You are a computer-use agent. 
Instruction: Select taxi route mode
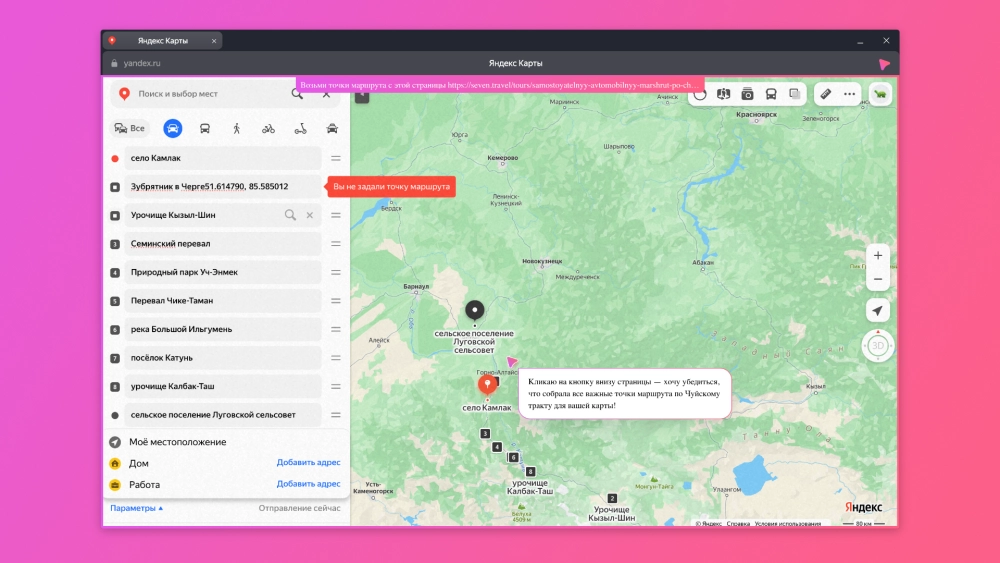[332, 128]
